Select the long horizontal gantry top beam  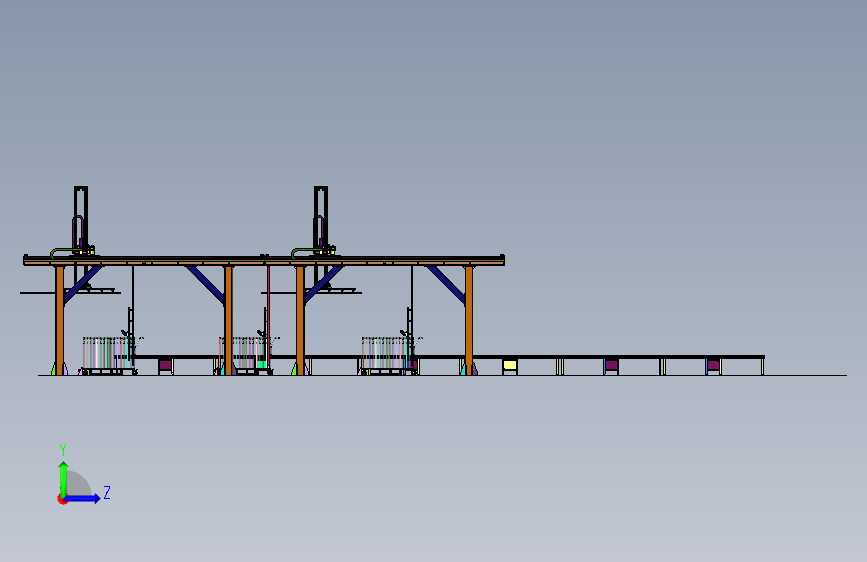point(264,261)
